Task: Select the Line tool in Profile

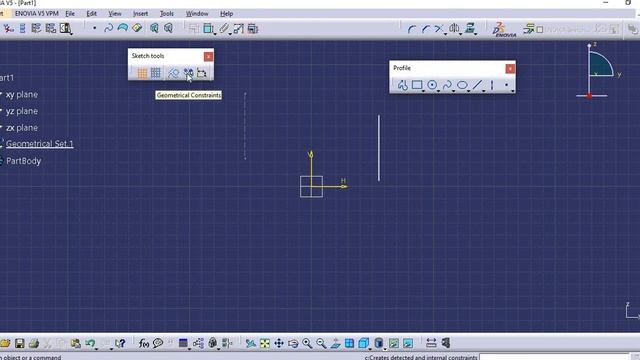Action: tap(477, 85)
